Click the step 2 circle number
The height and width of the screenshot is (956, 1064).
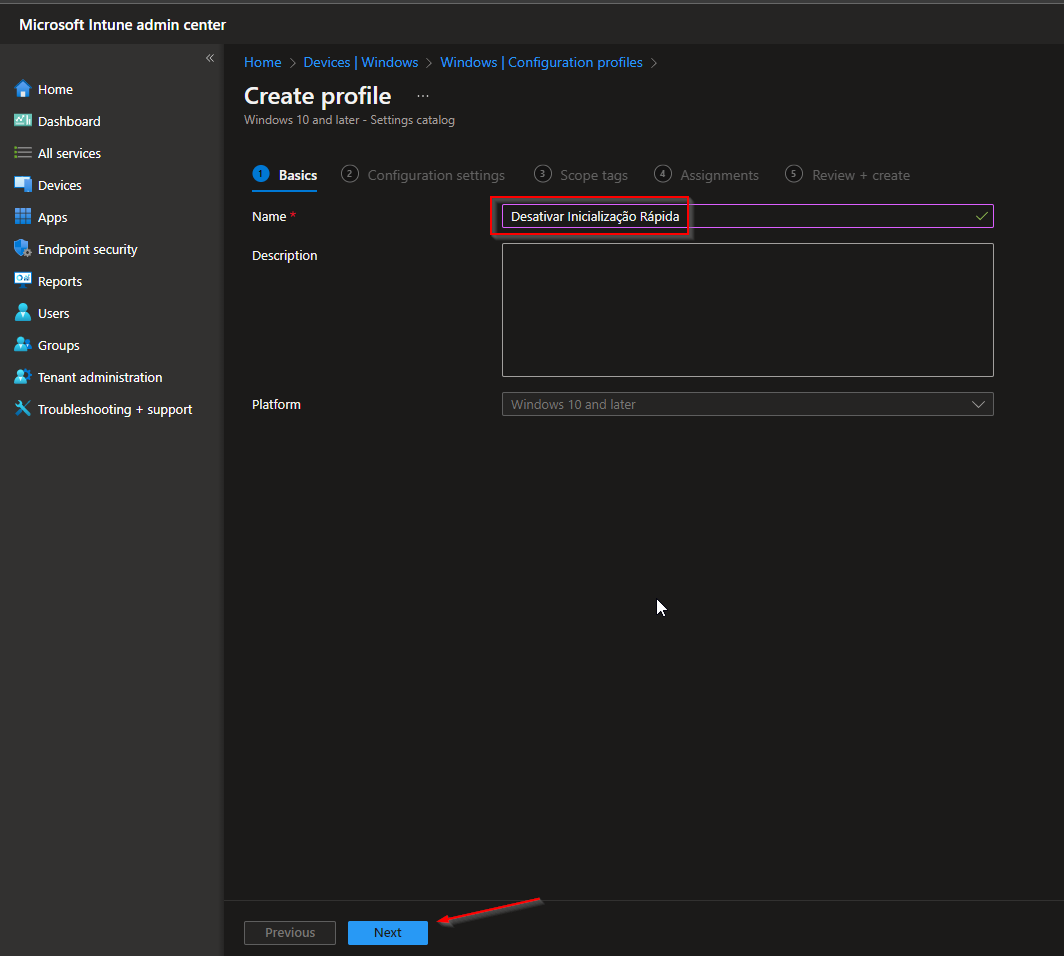349,174
